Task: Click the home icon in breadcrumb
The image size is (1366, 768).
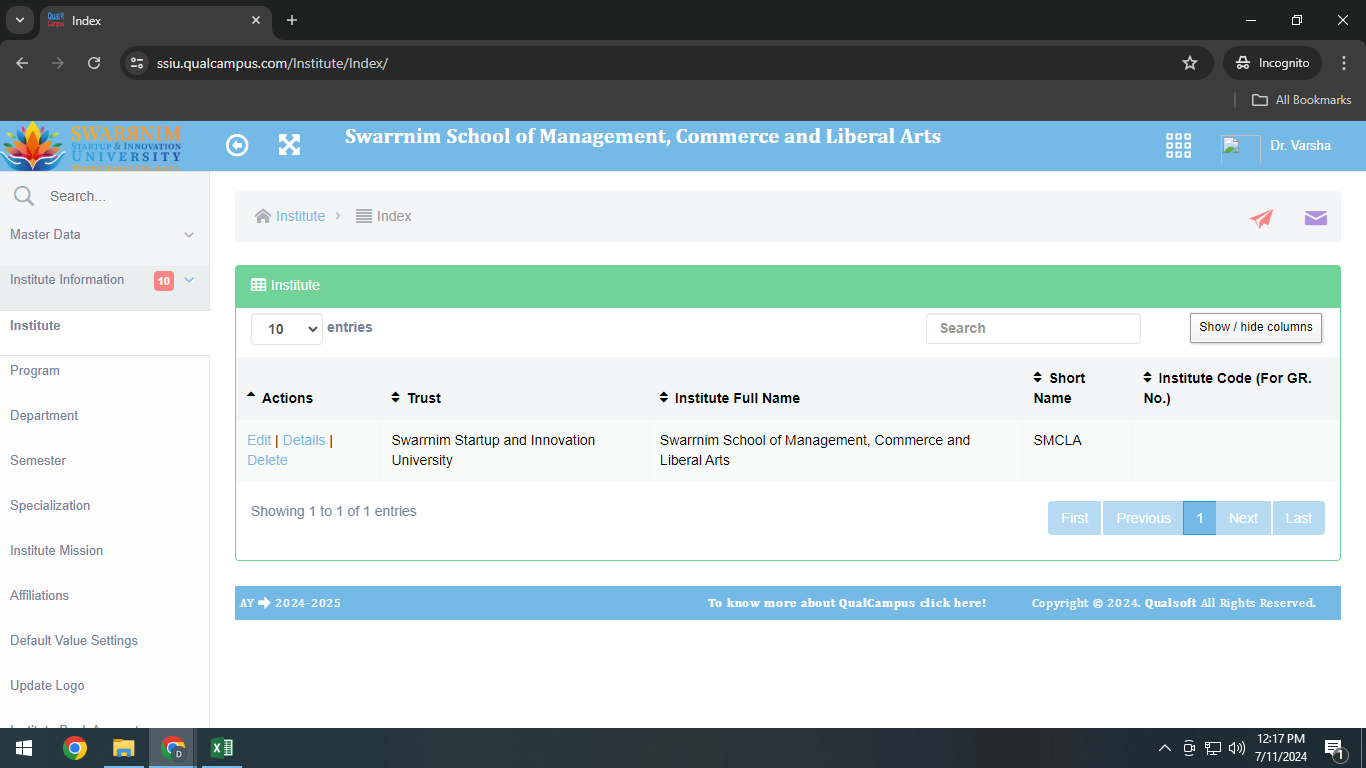Action: [x=263, y=216]
